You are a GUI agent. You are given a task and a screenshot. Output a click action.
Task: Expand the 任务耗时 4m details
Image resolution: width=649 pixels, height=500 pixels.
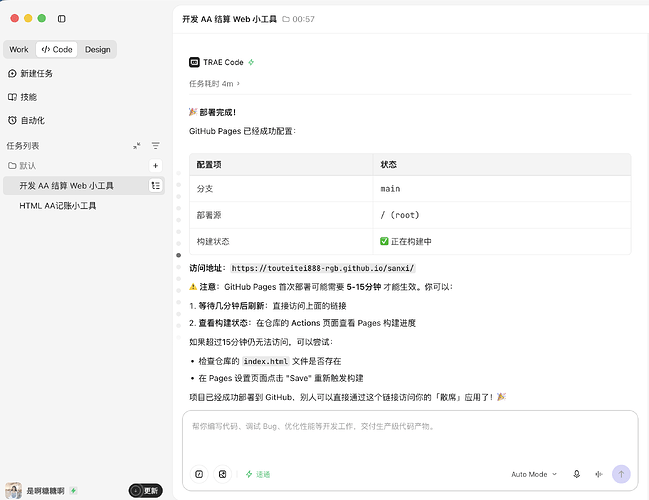pyautogui.click(x=214, y=84)
